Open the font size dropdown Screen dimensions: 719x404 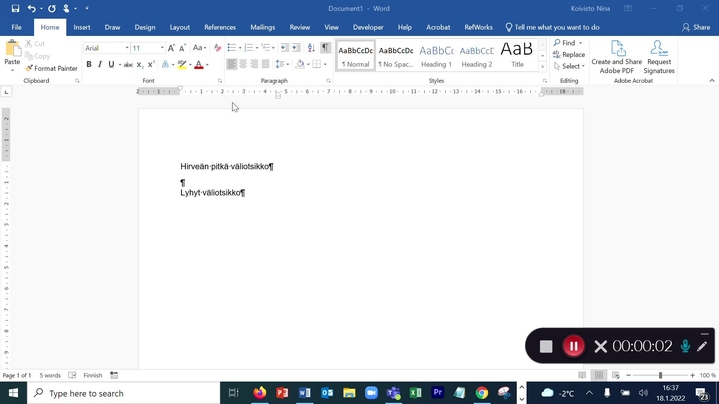[162, 48]
